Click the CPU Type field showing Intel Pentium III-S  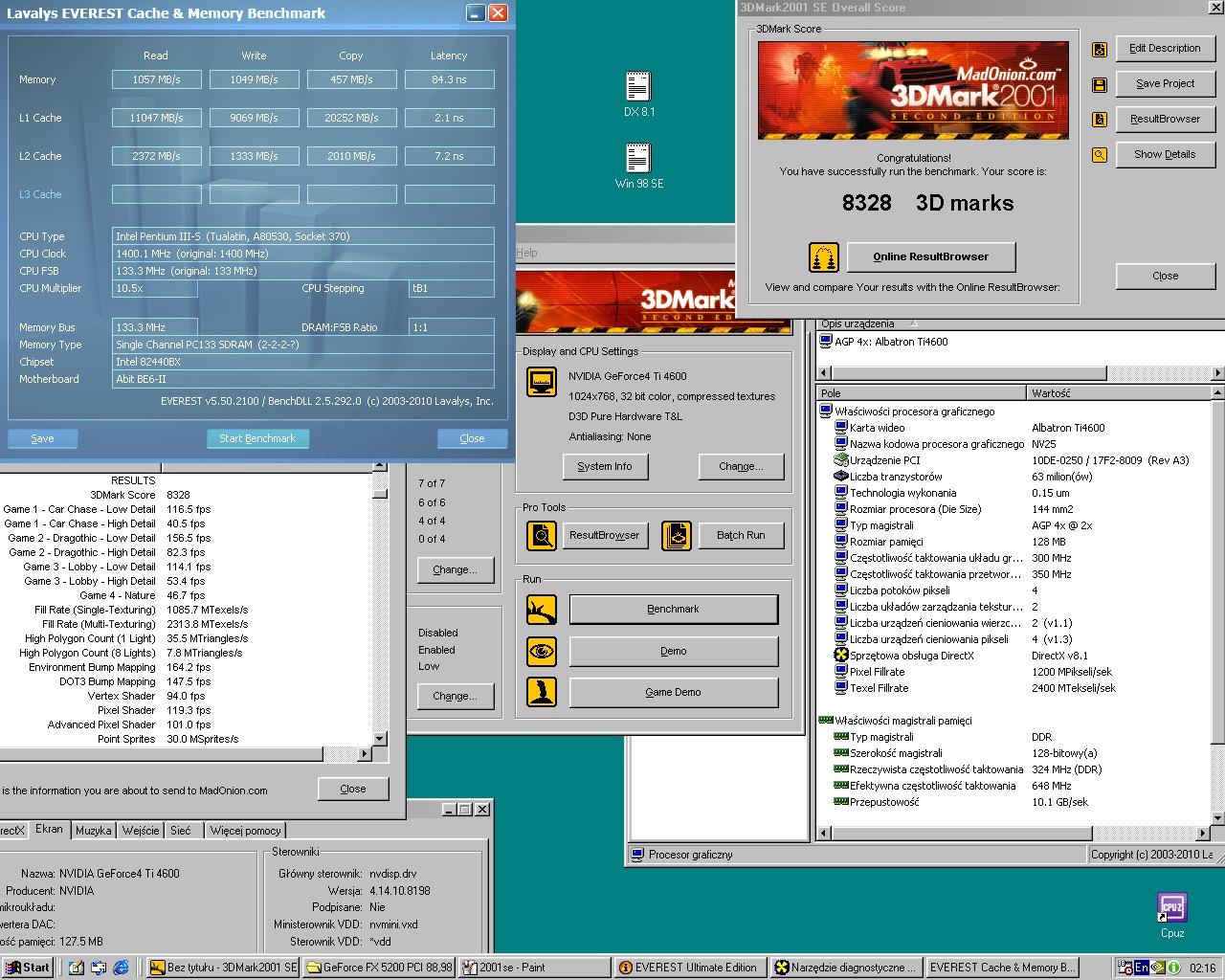(x=303, y=236)
